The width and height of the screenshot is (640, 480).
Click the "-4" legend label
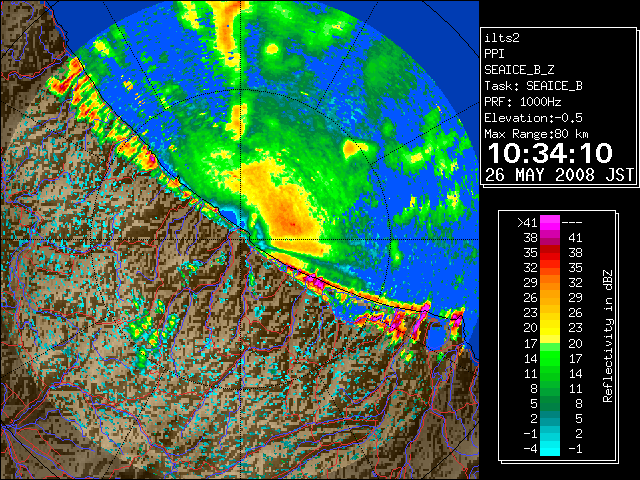(530, 448)
